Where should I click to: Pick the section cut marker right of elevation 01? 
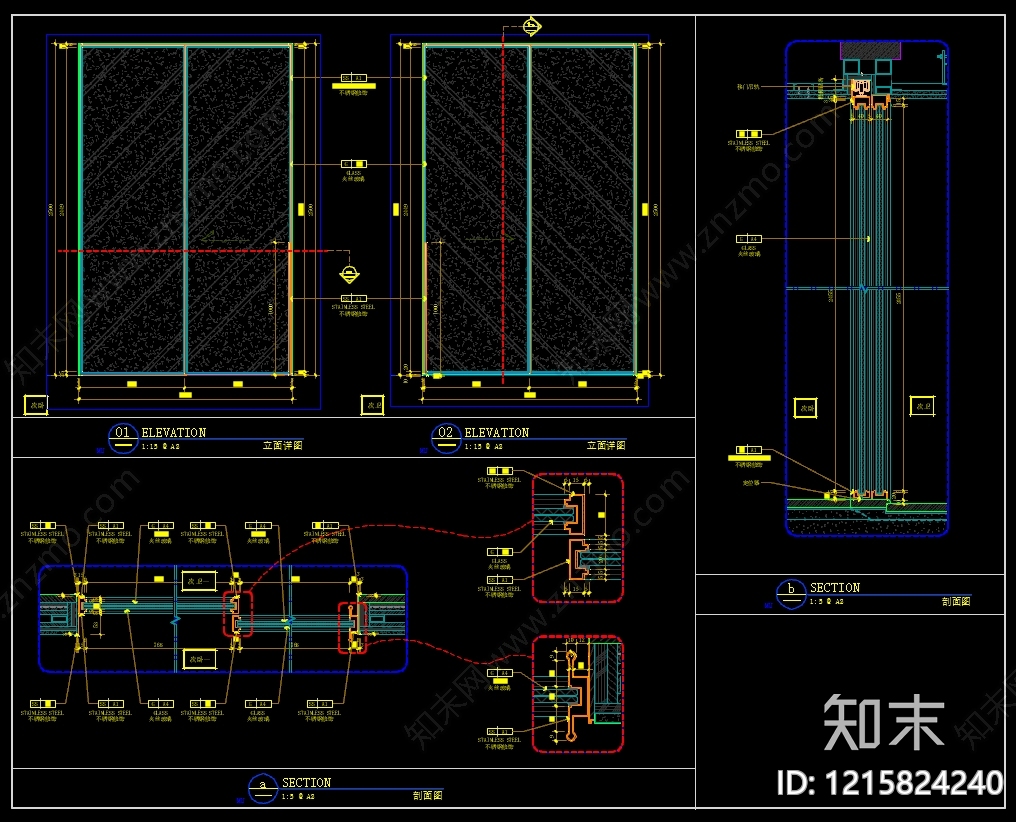[x=349, y=274]
